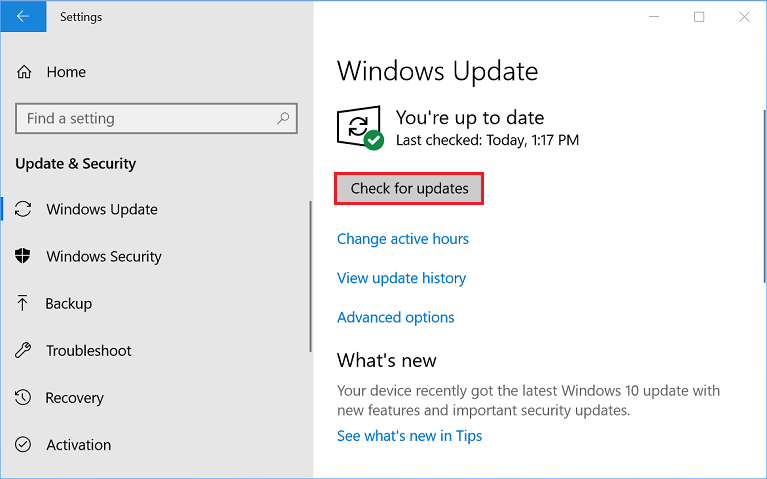
Task: Click the Recovery clock icon
Action: click(23, 398)
